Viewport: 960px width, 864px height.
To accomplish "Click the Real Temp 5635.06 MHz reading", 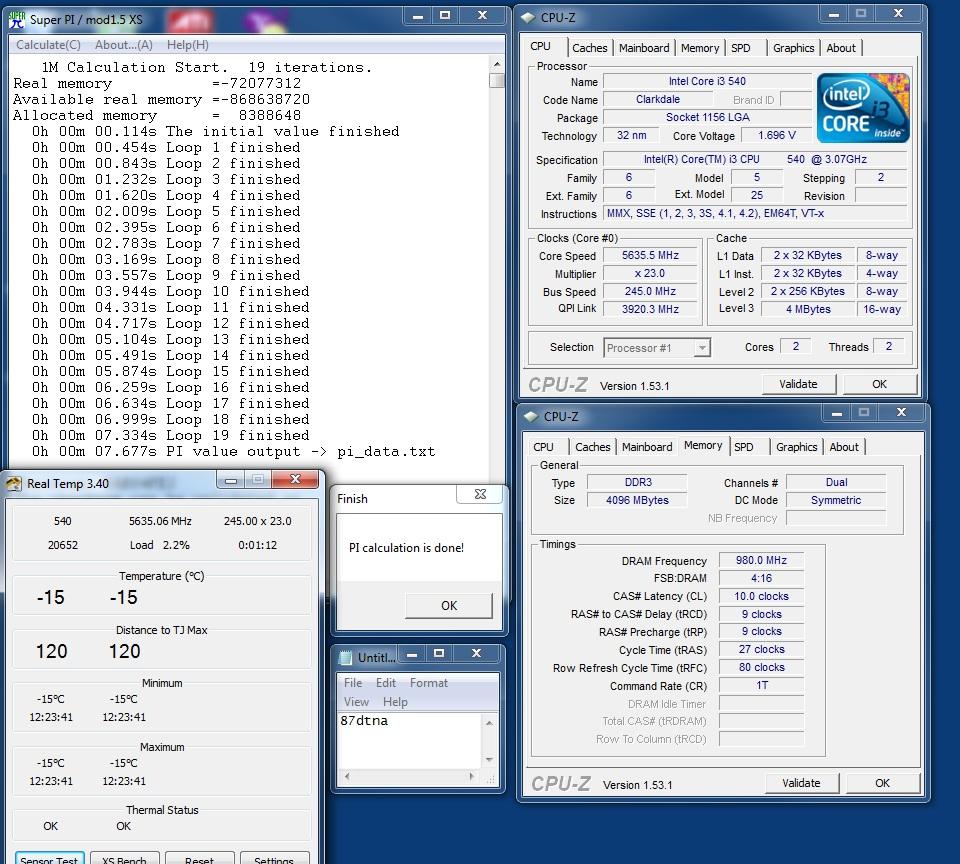I will pos(160,521).
